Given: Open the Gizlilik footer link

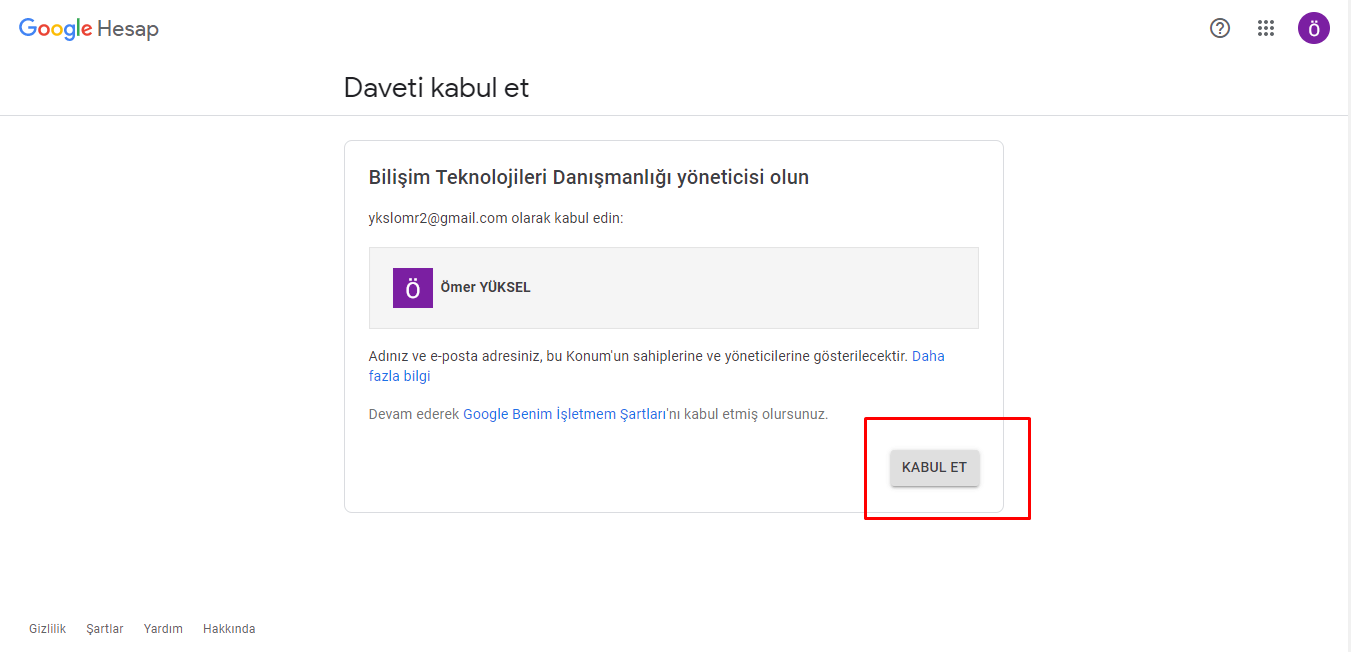Looking at the screenshot, I should click(47, 629).
